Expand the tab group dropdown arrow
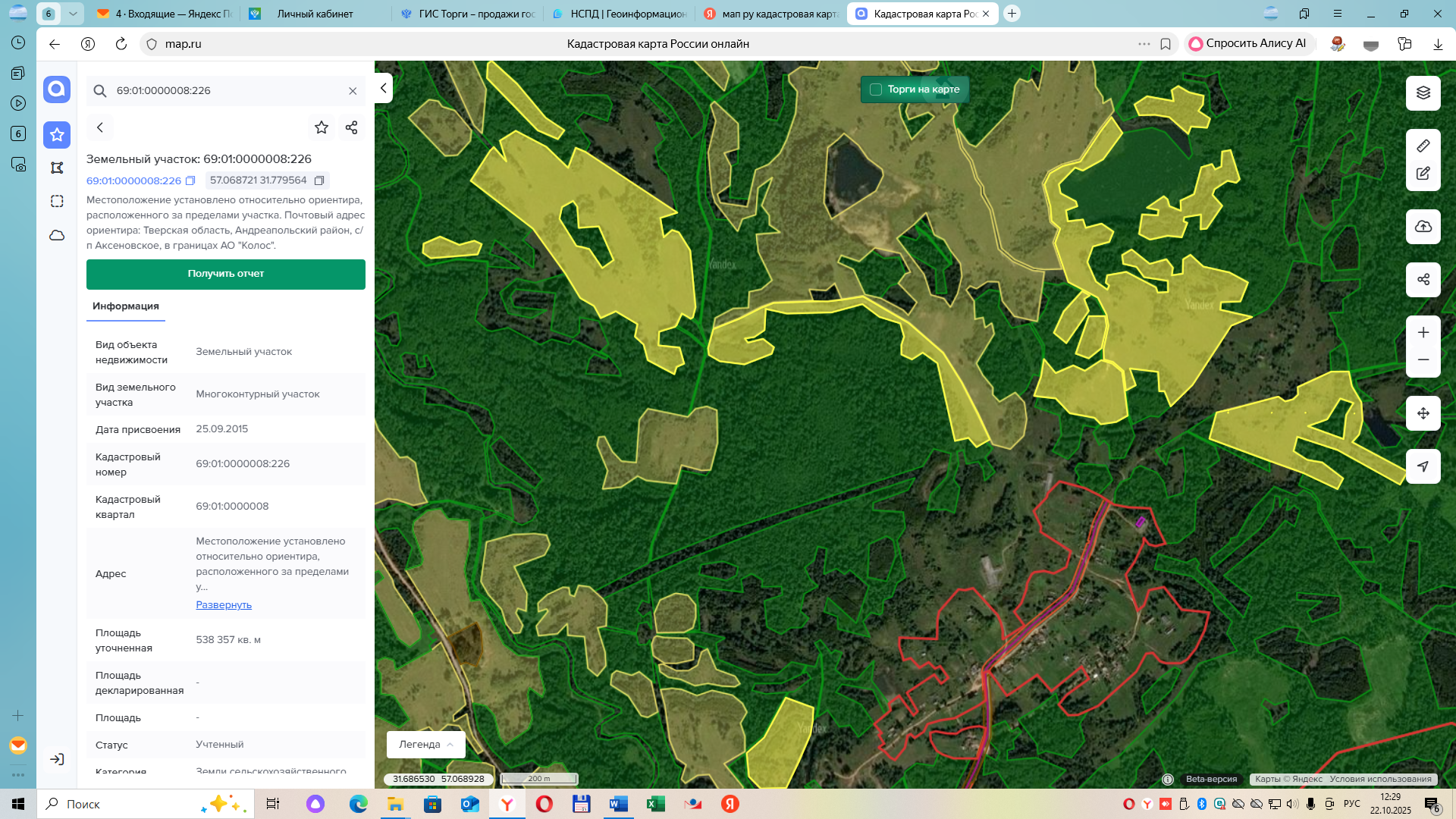Image resolution: width=1456 pixels, height=819 pixels. [73, 14]
